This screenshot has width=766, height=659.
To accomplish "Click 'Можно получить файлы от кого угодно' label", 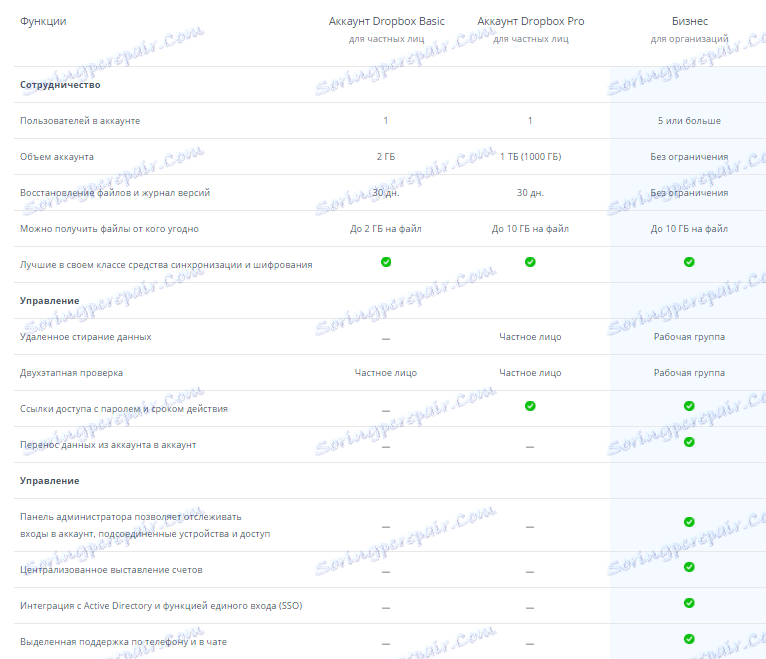I will (x=109, y=229).
